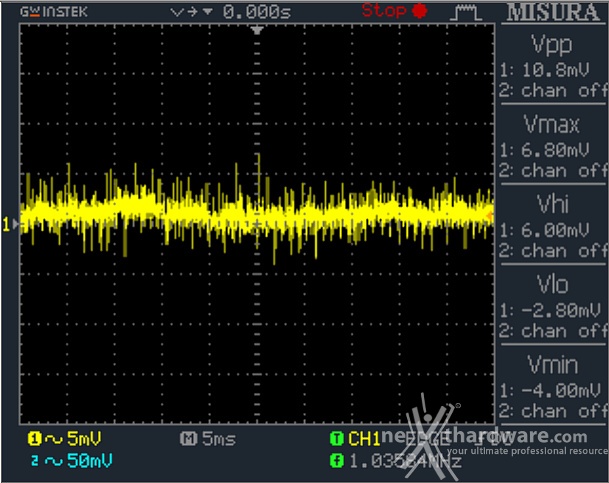Click the M timebase badge icon
Image resolution: width=609 pixels, height=483 pixels.
coord(189,439)
